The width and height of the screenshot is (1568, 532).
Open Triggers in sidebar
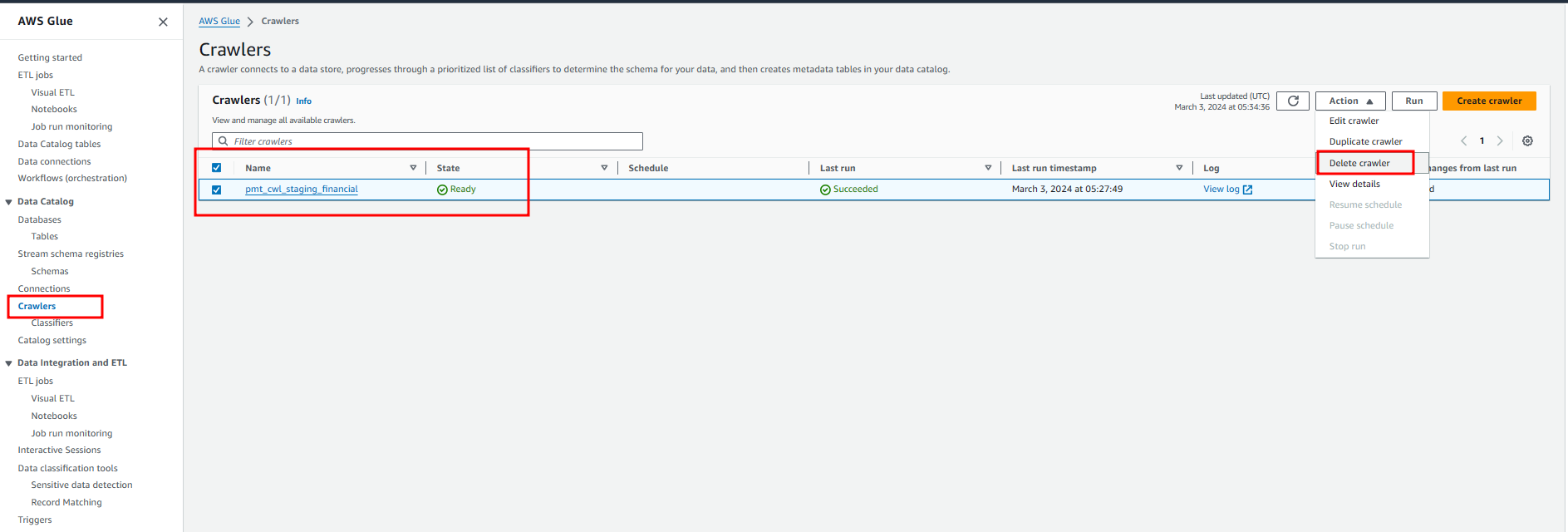point(35,520)
